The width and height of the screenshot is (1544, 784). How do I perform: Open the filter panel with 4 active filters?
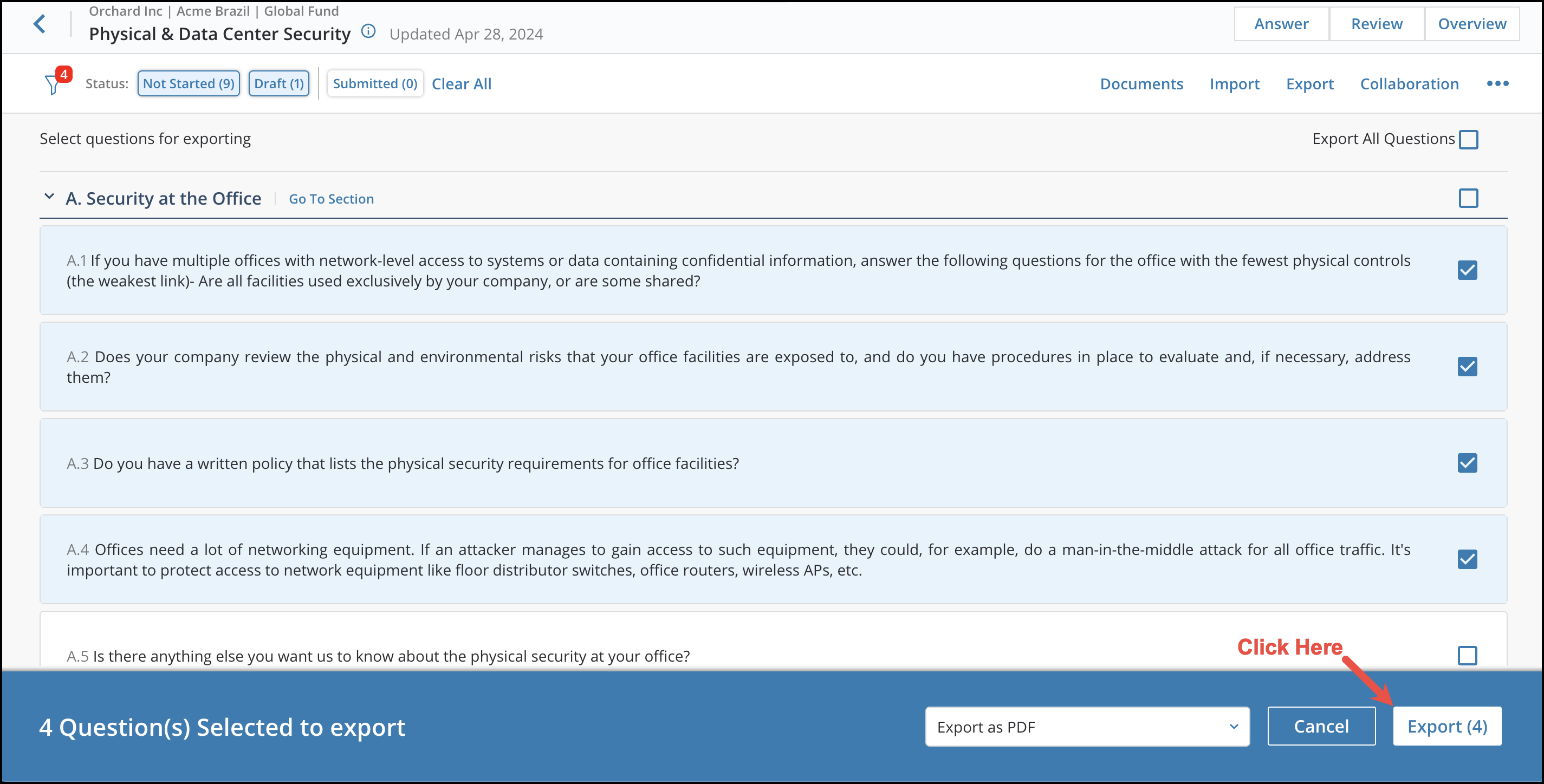tap(55, 83)
